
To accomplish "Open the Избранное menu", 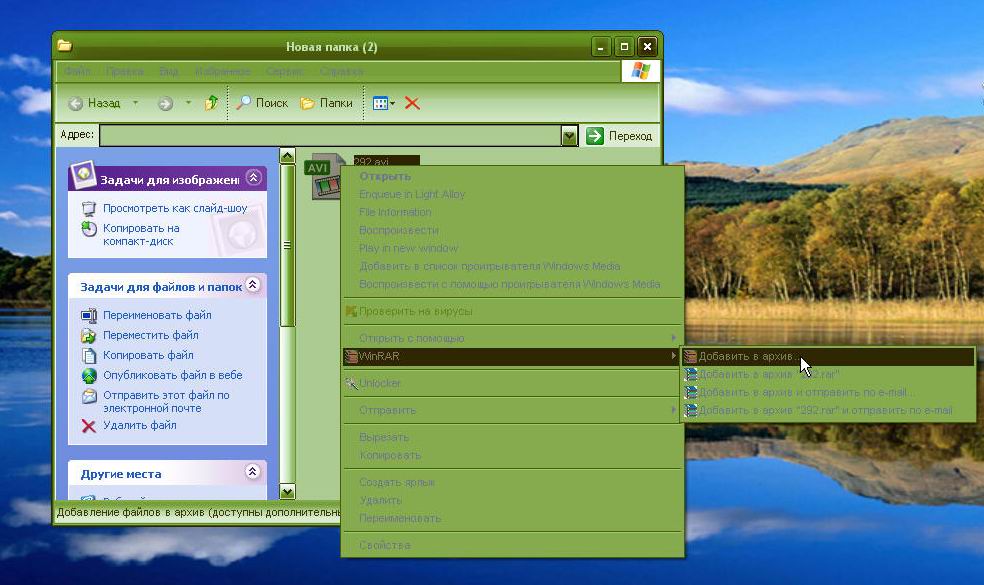I will [223, 72].
